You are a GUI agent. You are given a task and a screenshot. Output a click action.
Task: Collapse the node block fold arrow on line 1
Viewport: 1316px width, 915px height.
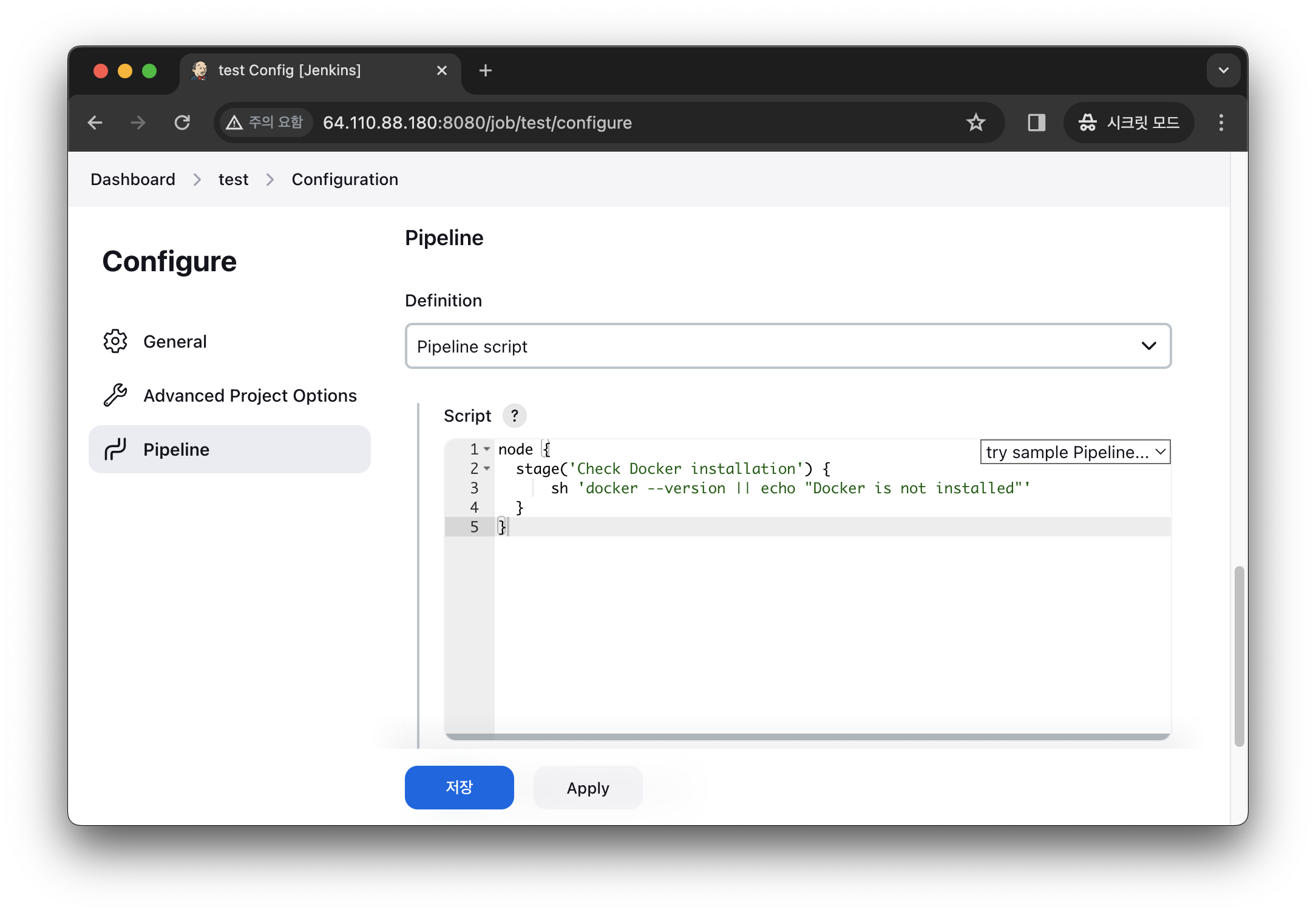487,449
